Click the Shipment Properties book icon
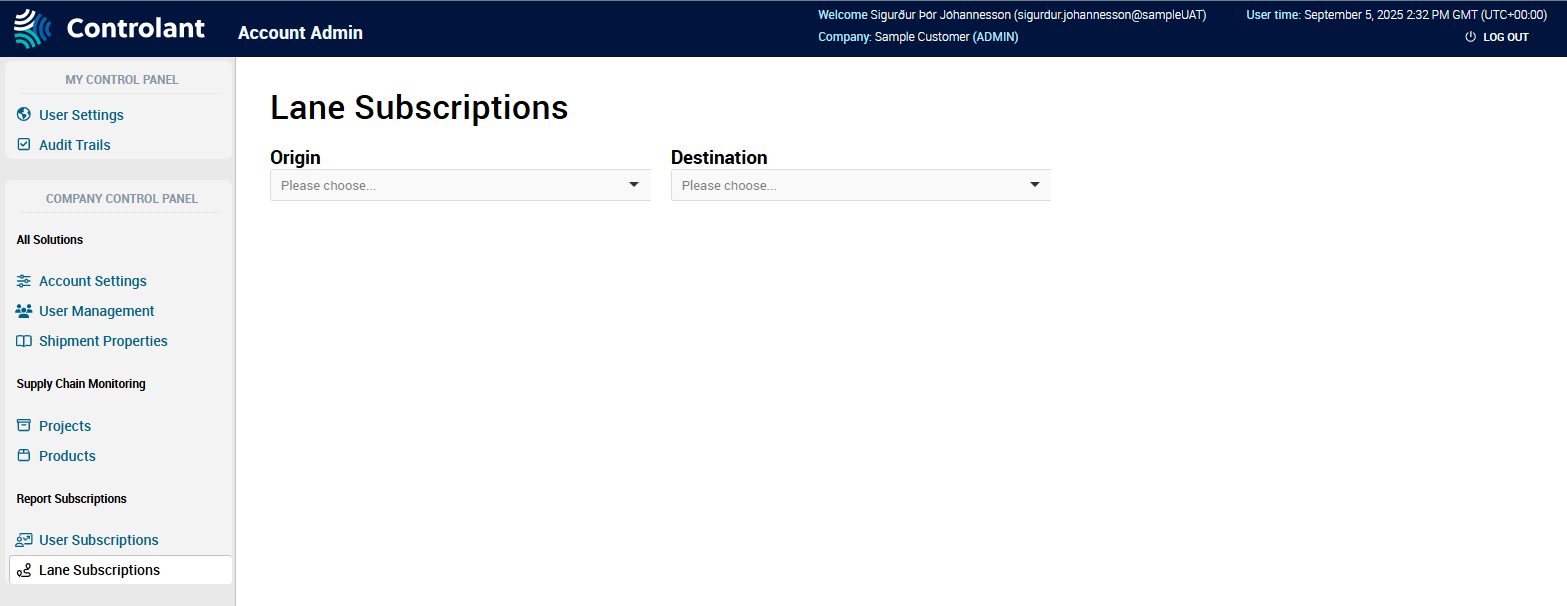This screenshot has width=1567, height=606. (x=24, y=341)
